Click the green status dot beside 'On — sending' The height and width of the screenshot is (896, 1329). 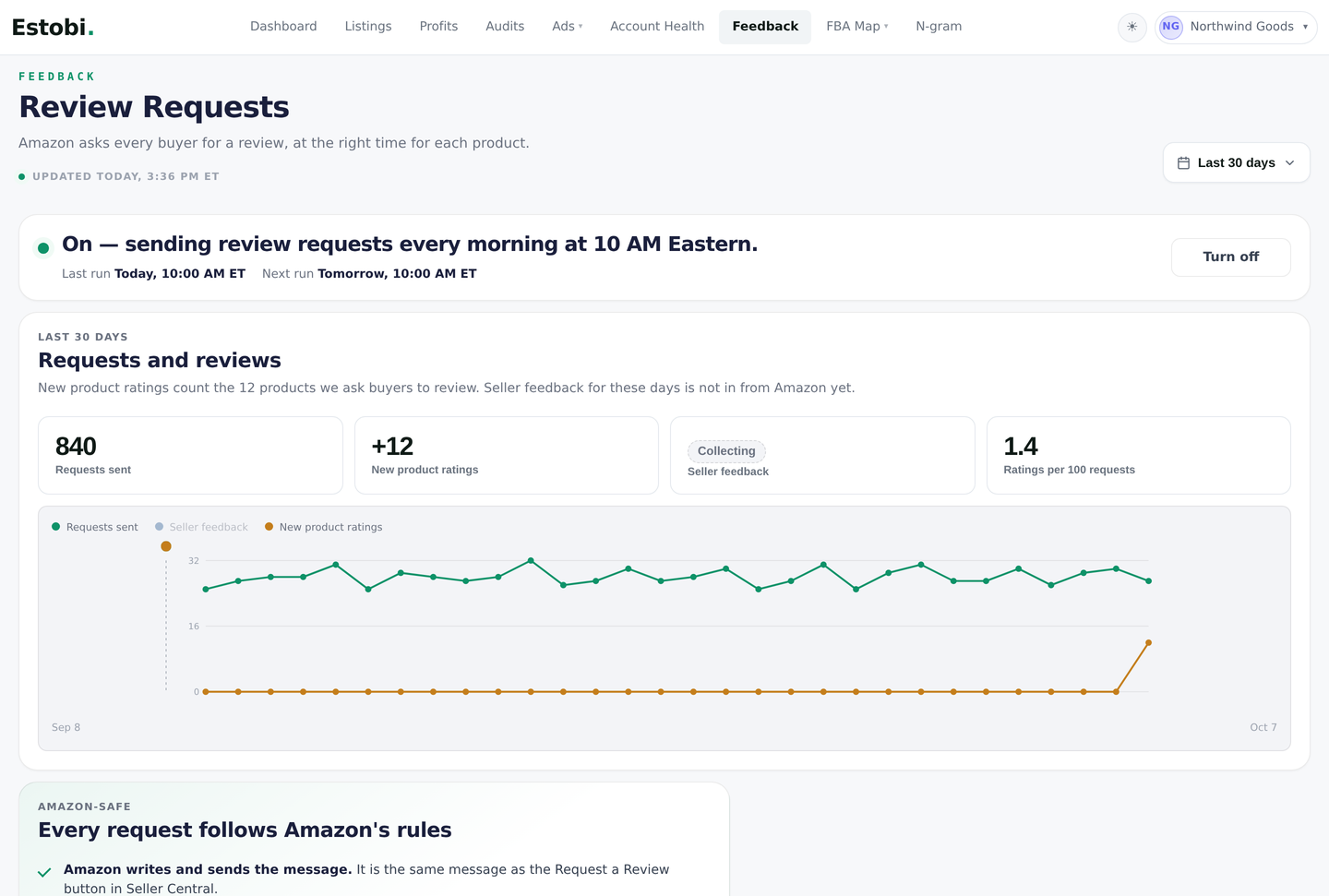click(x=43, y=247)
